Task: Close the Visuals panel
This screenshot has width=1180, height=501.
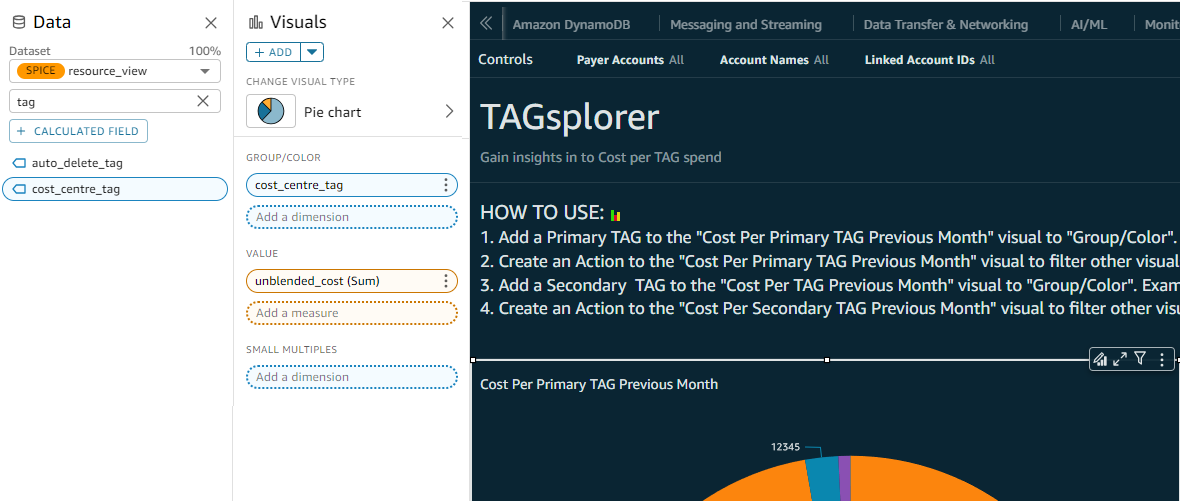Action: tap(448, 23)
